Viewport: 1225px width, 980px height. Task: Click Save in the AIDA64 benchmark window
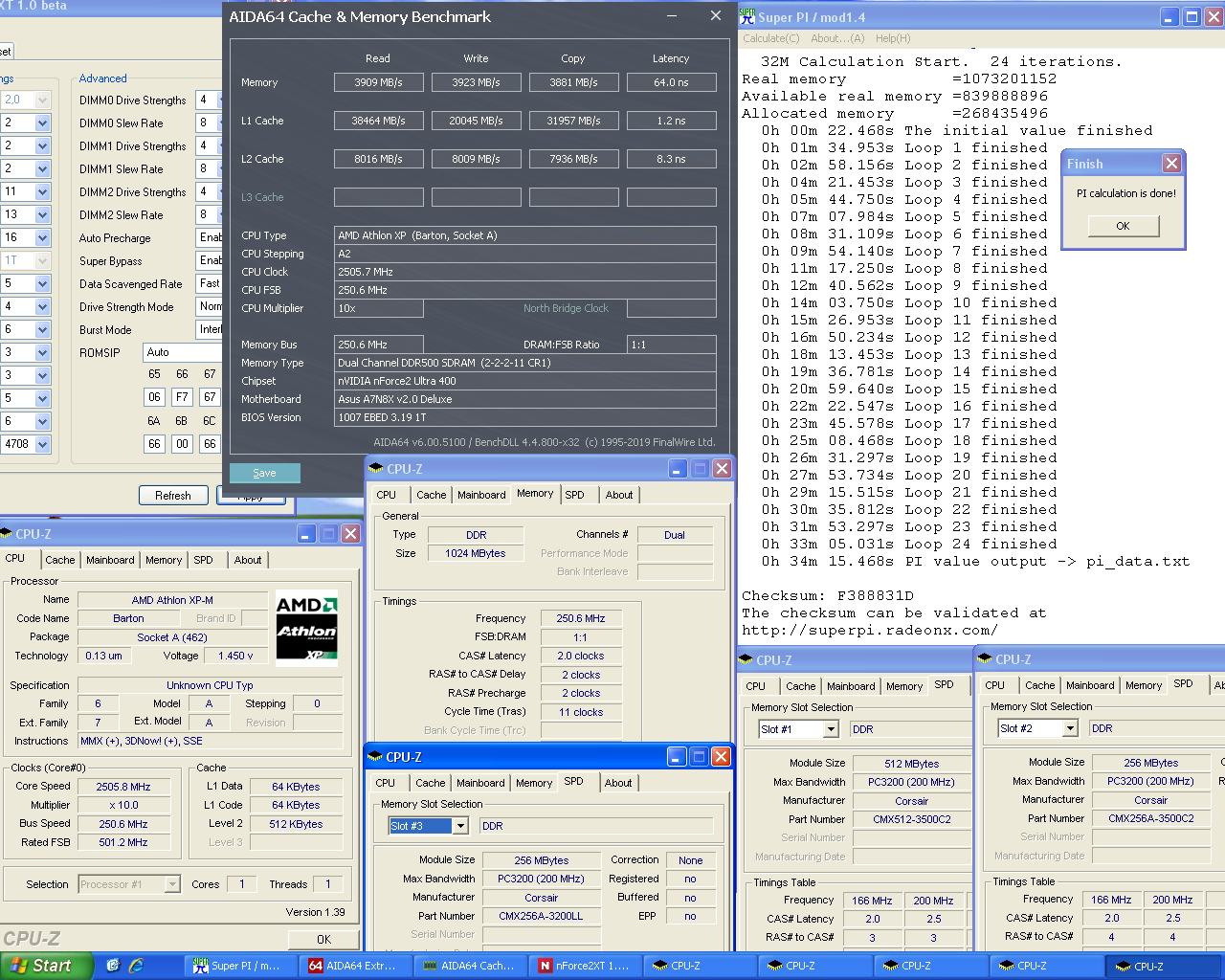click(x=265, y=473)
